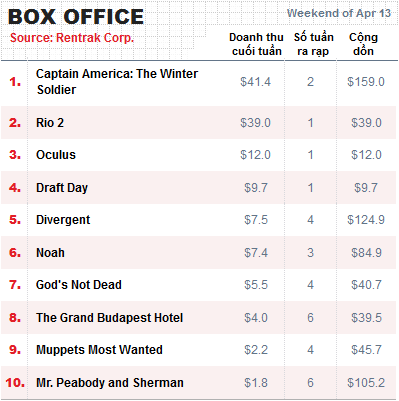Screen dimensions: 399x401
Task: Click the rank number 10. label
Action: click(15, 383)
